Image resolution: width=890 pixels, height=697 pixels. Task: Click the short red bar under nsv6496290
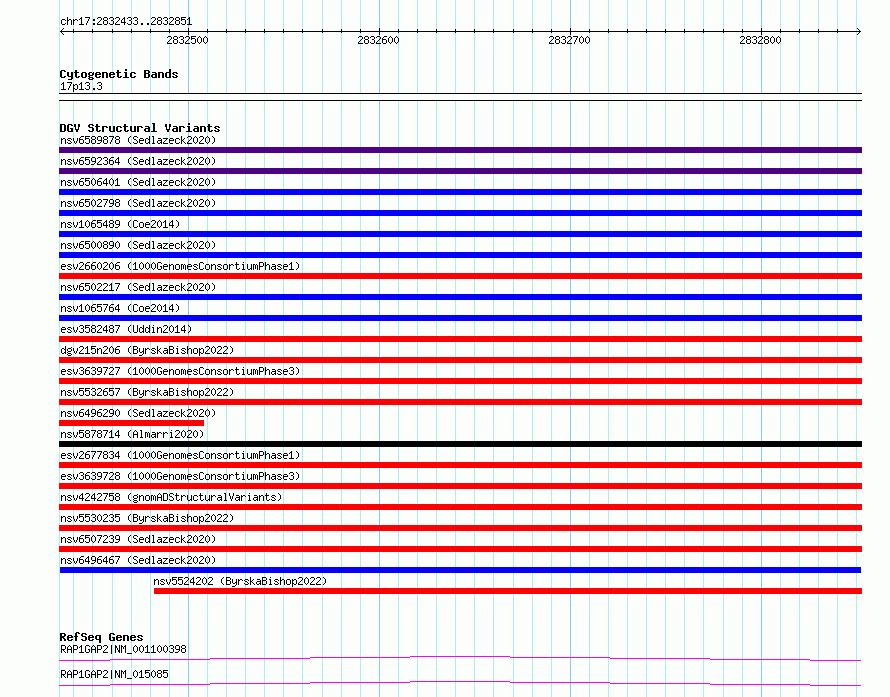[x=131, y=423]
